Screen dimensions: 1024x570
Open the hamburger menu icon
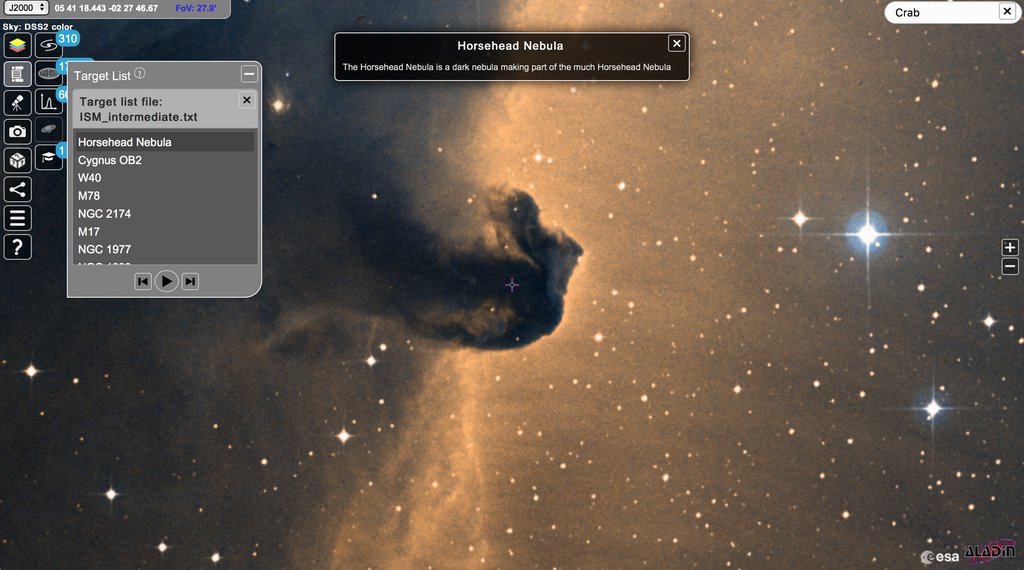pos(18,218)
